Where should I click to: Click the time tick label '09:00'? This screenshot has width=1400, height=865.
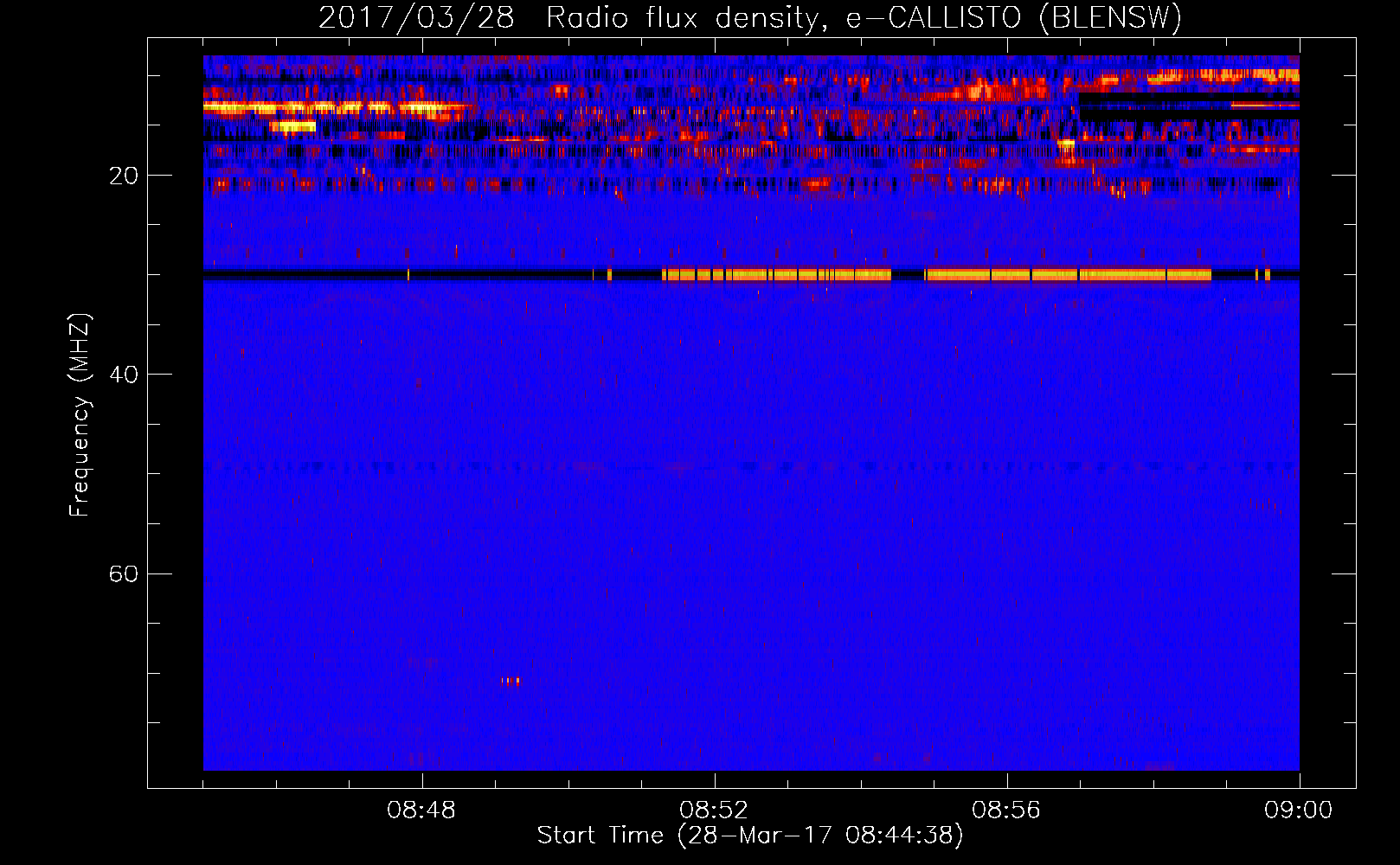(1299, 811)
